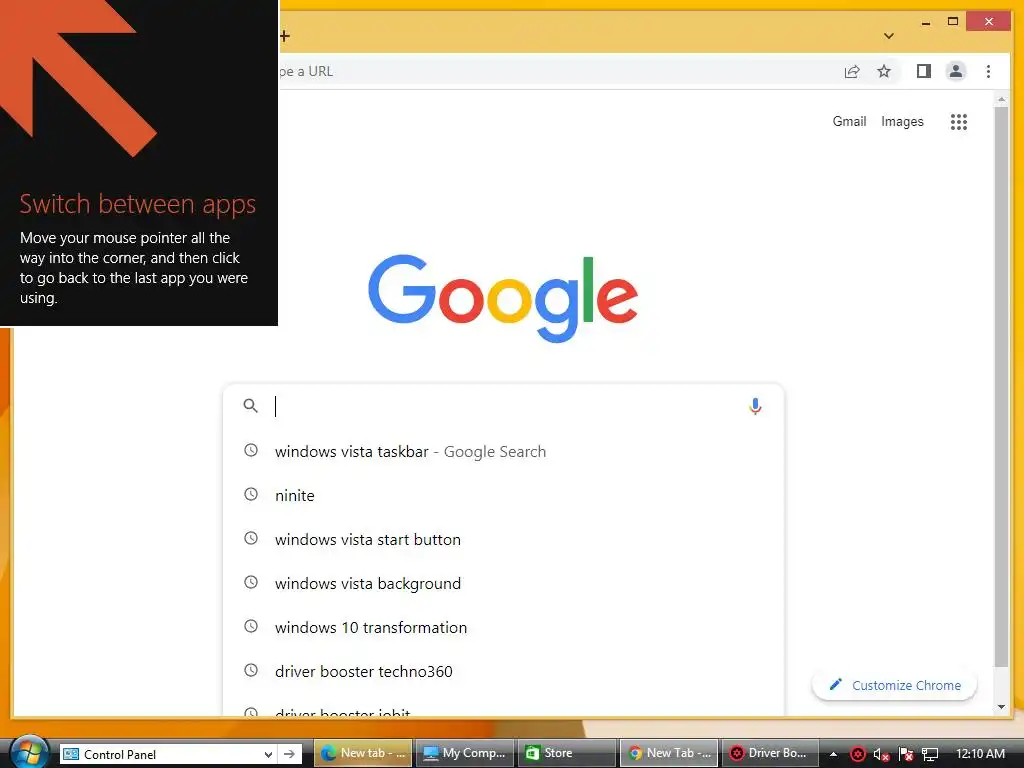
Task: Open the Action Center flag tray icon
Action: click(x=906, y=755)
